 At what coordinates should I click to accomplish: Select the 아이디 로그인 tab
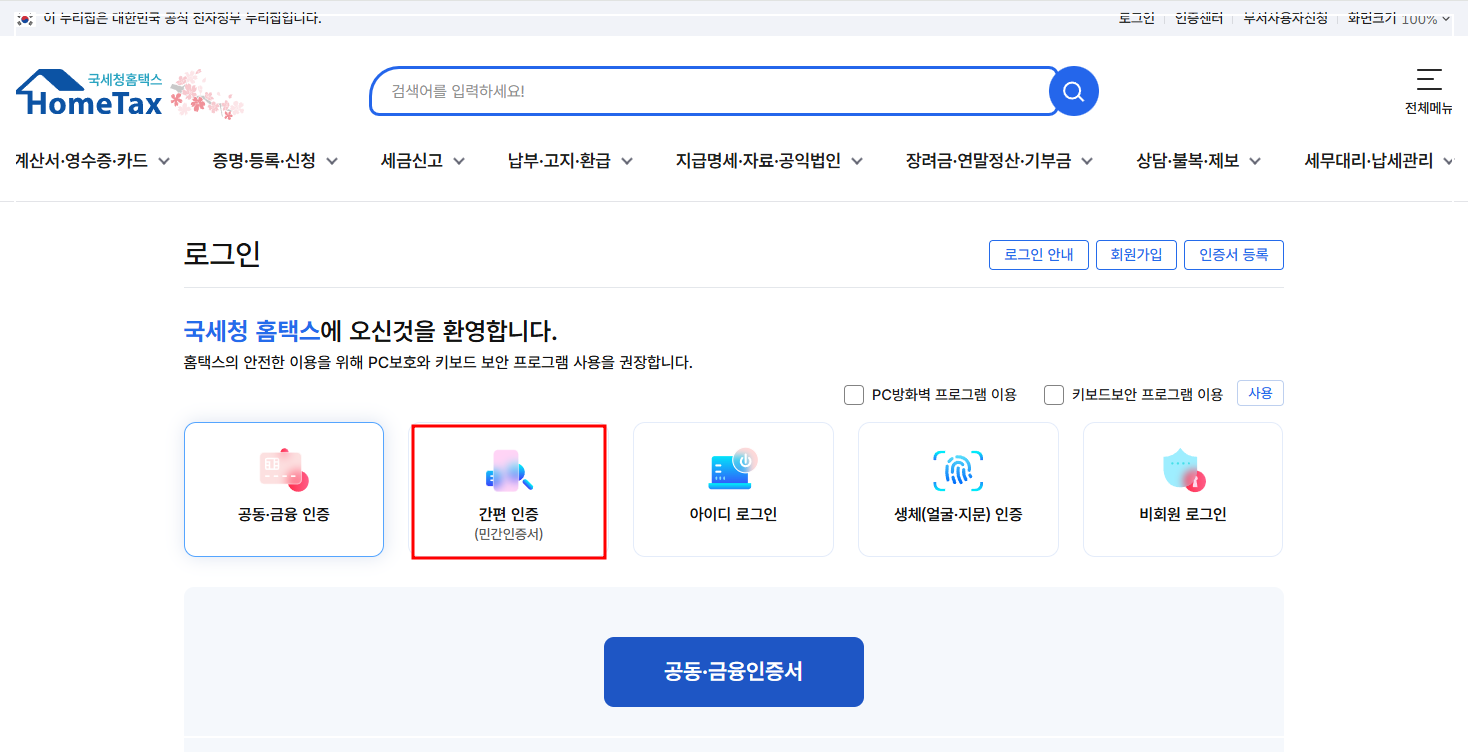[733, 489]
